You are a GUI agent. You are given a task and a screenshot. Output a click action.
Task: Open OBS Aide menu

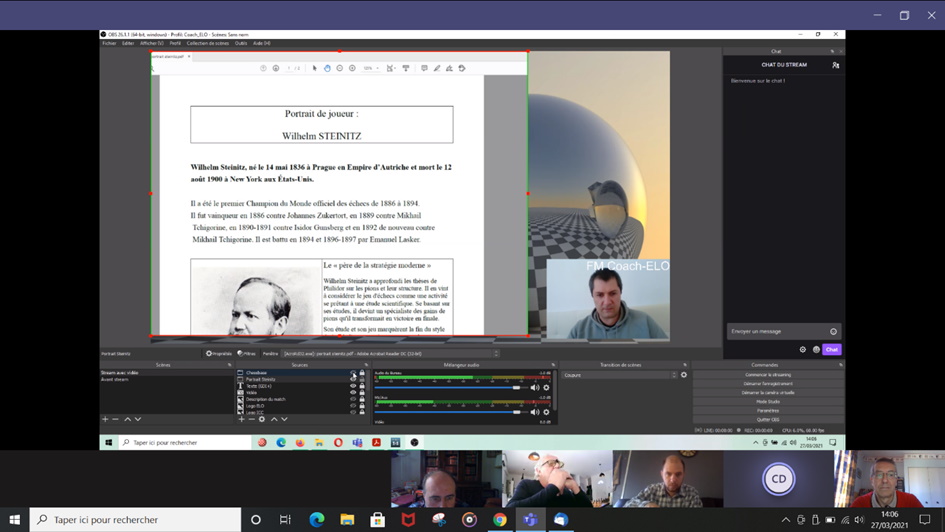point(262,43)
